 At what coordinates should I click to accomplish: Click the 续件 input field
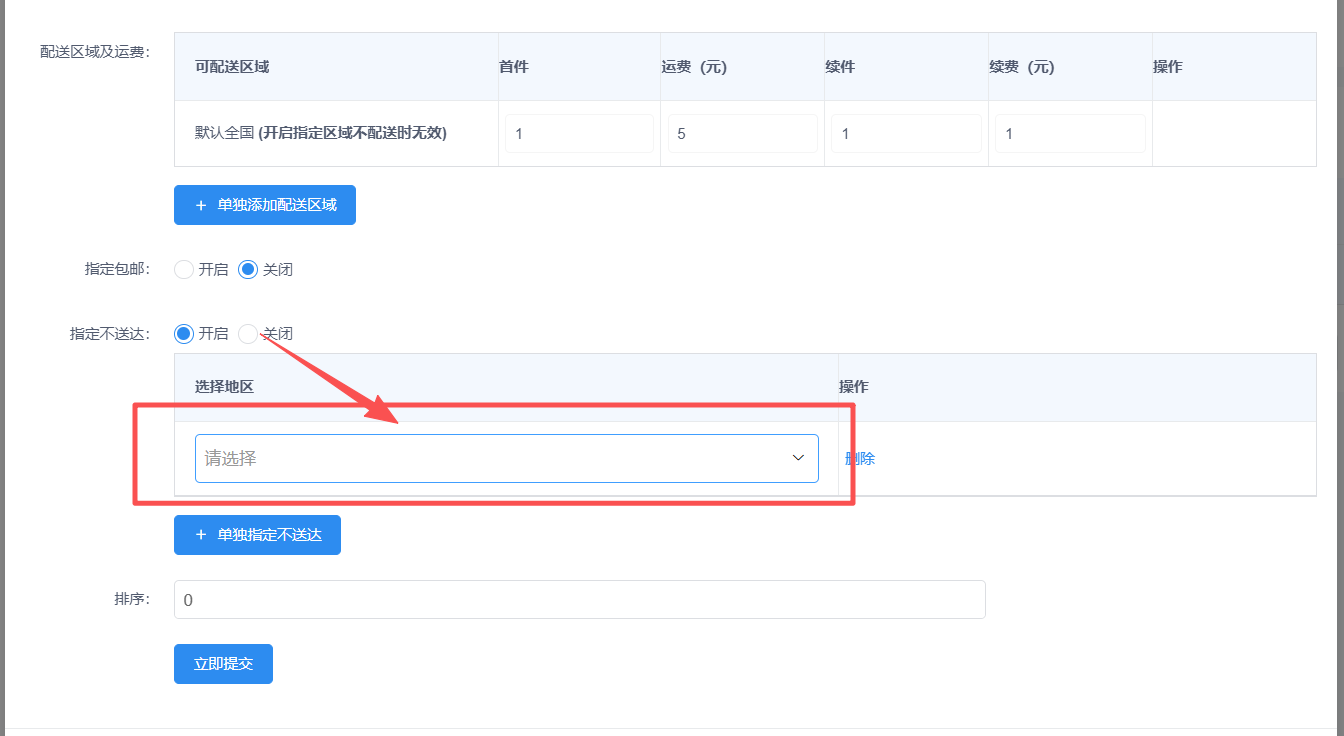point(906,133)
